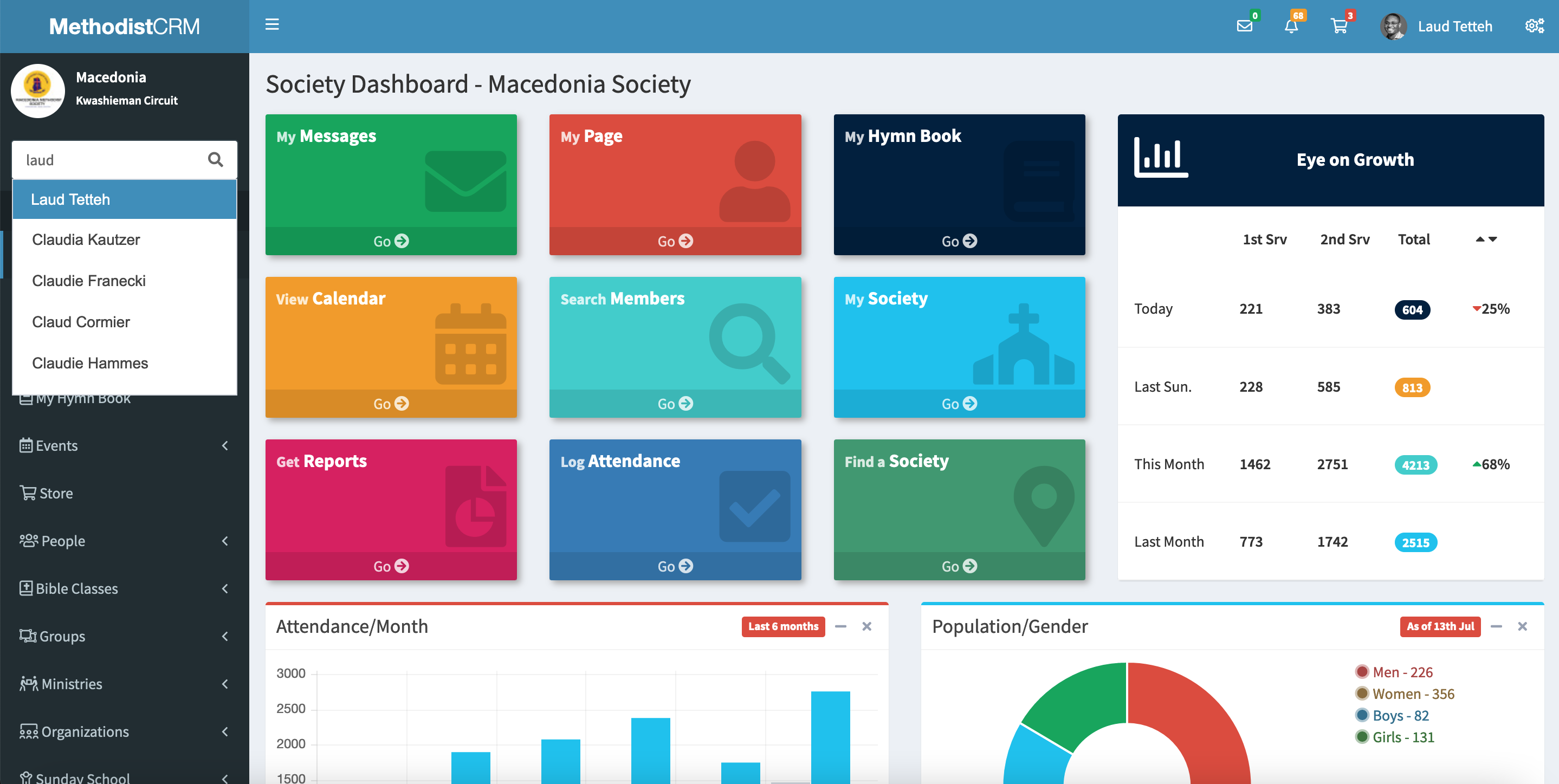Screen dimensions: 1559x784
Task: Click Go on View Calendar card
Action: click(x=391, y=404)
